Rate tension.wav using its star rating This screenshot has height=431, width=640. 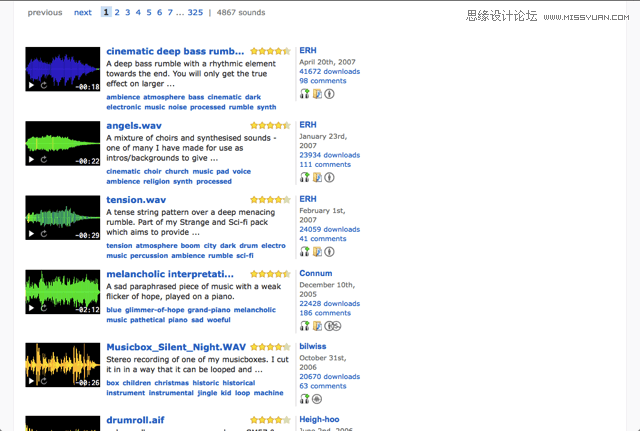coord(270,200)
